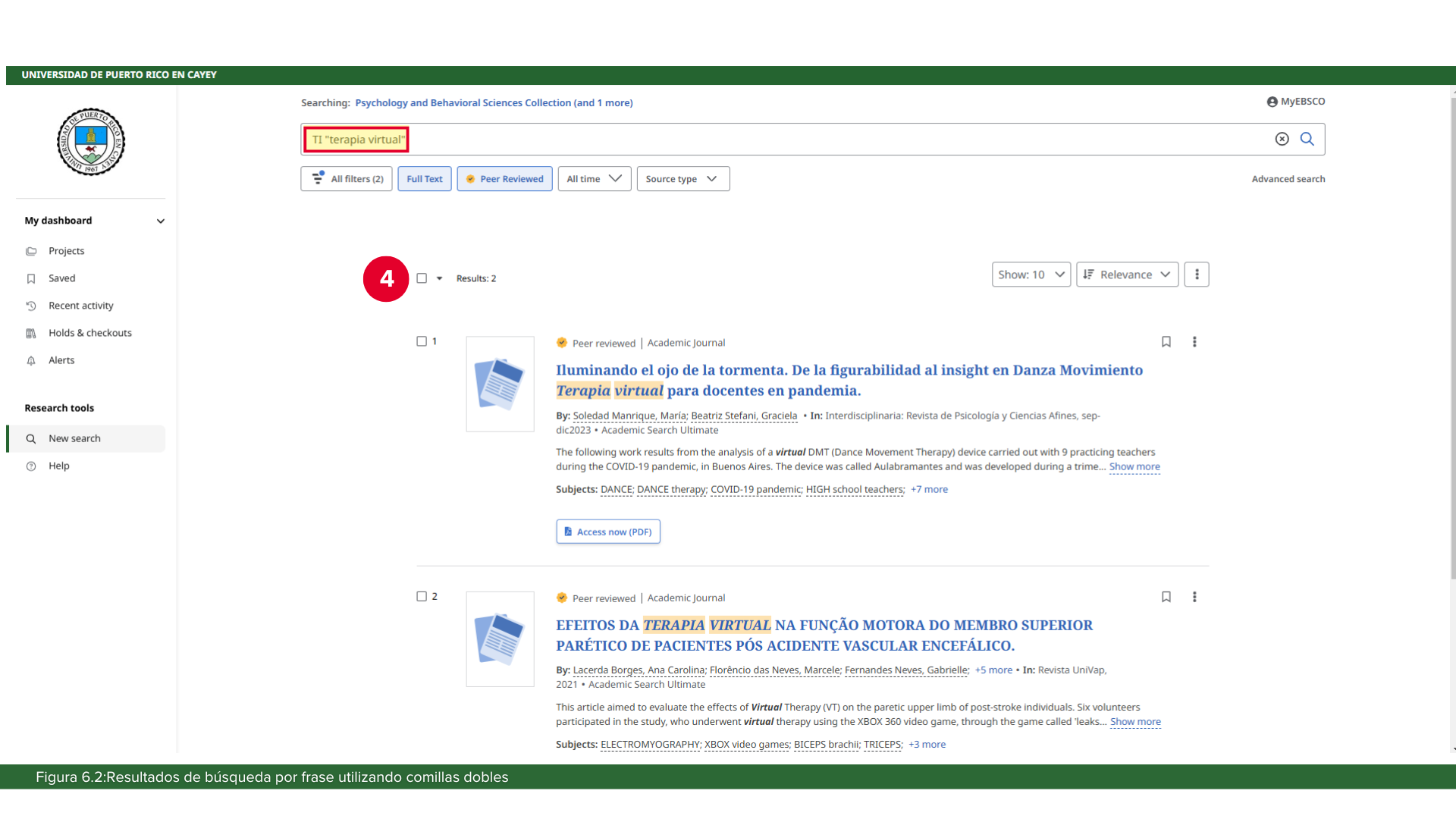Toggle the Peer Reviewed filter
This screenshot has height=819, width=1456.
[x=504, y=179]
